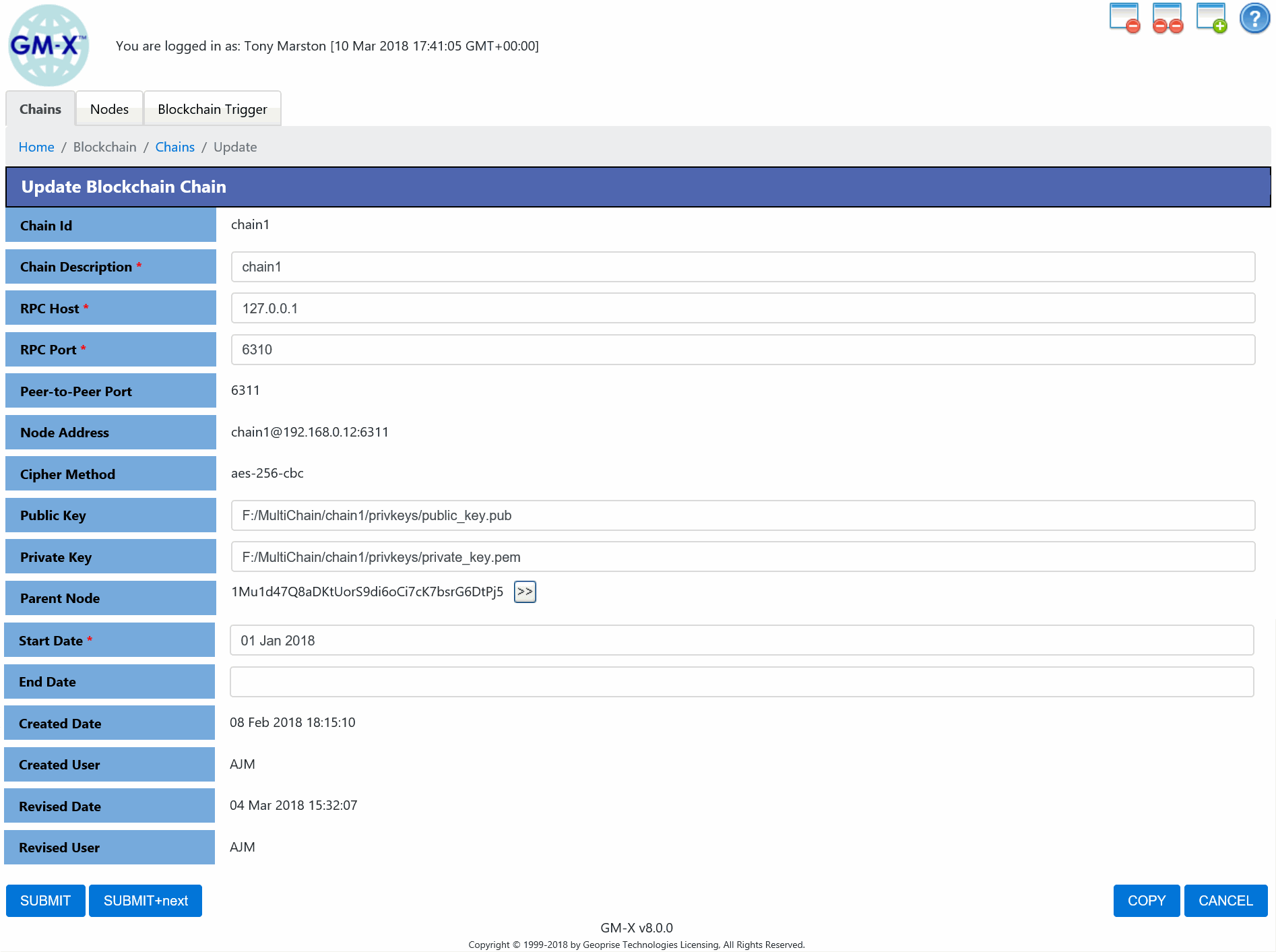Open help via blue question mark icon
The image size is (1276, 952).
[1254, 18]
